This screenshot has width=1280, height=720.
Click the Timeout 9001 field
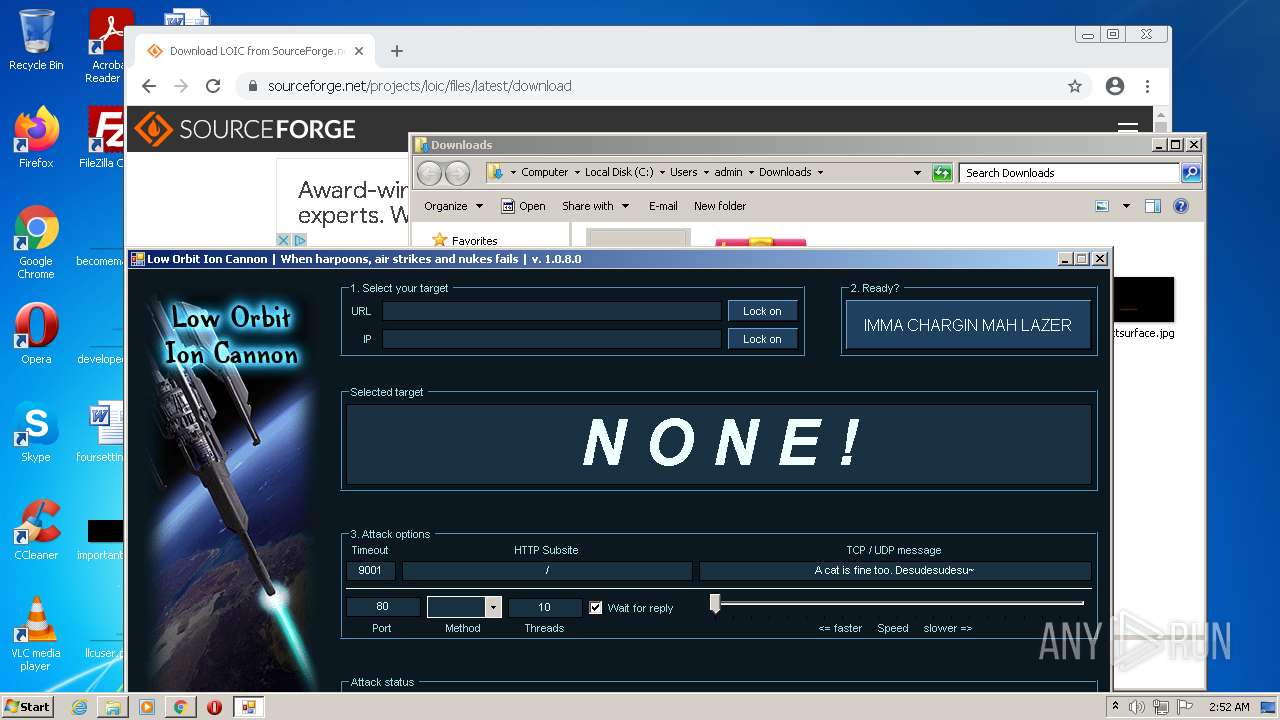pyautogui.click(x=370, y=571)
